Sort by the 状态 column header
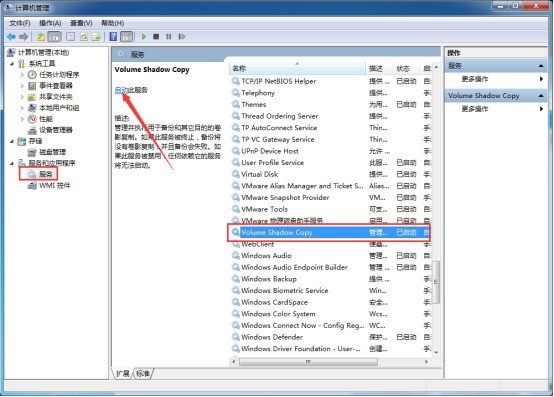This screenshot has width=554, height=397. 406,68
